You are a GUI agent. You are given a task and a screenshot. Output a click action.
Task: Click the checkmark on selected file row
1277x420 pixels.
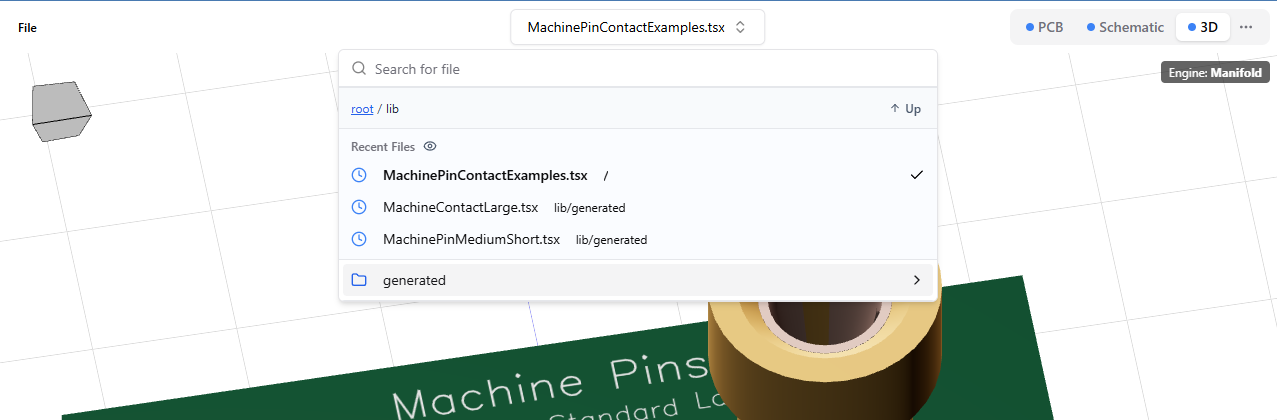(917, 175)
